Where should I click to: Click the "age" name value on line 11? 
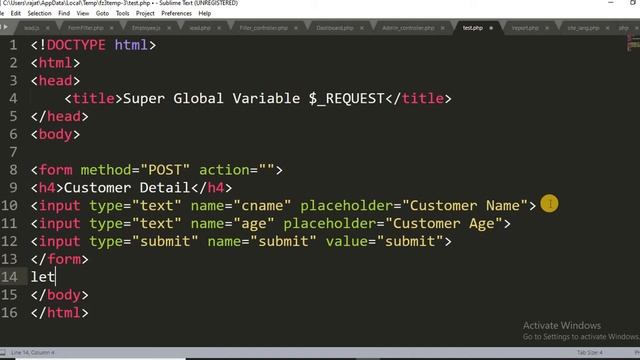coord(253,224)
